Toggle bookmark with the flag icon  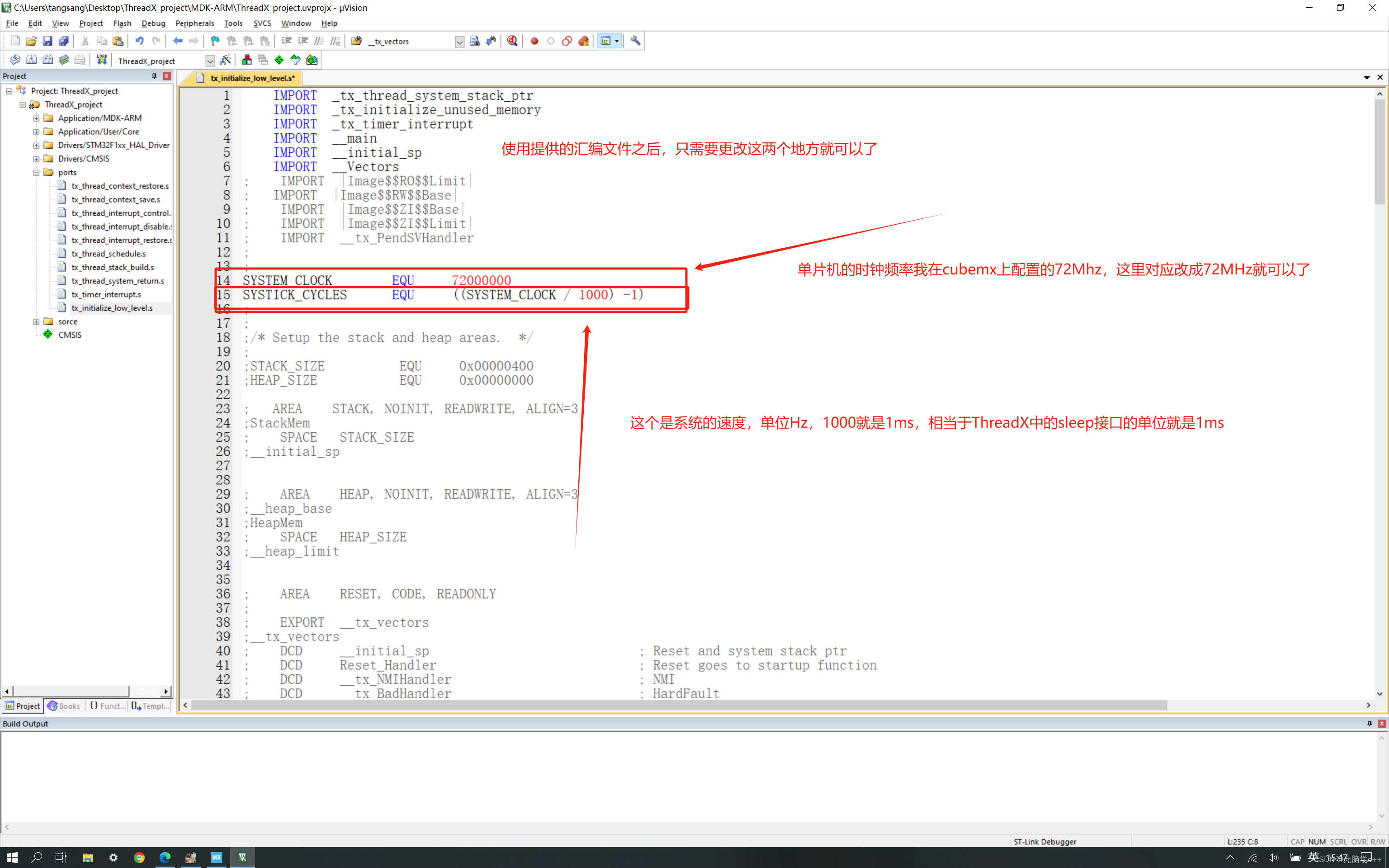215,41
